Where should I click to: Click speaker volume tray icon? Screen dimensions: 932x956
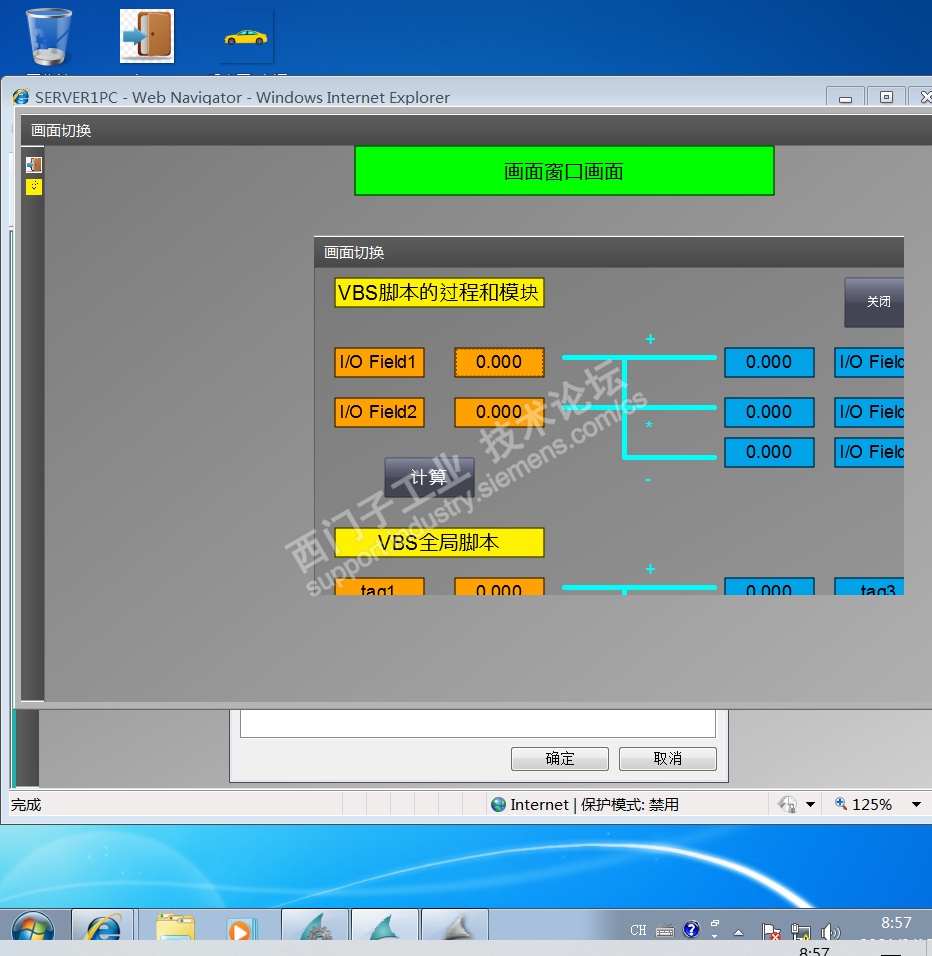point(830,932)
